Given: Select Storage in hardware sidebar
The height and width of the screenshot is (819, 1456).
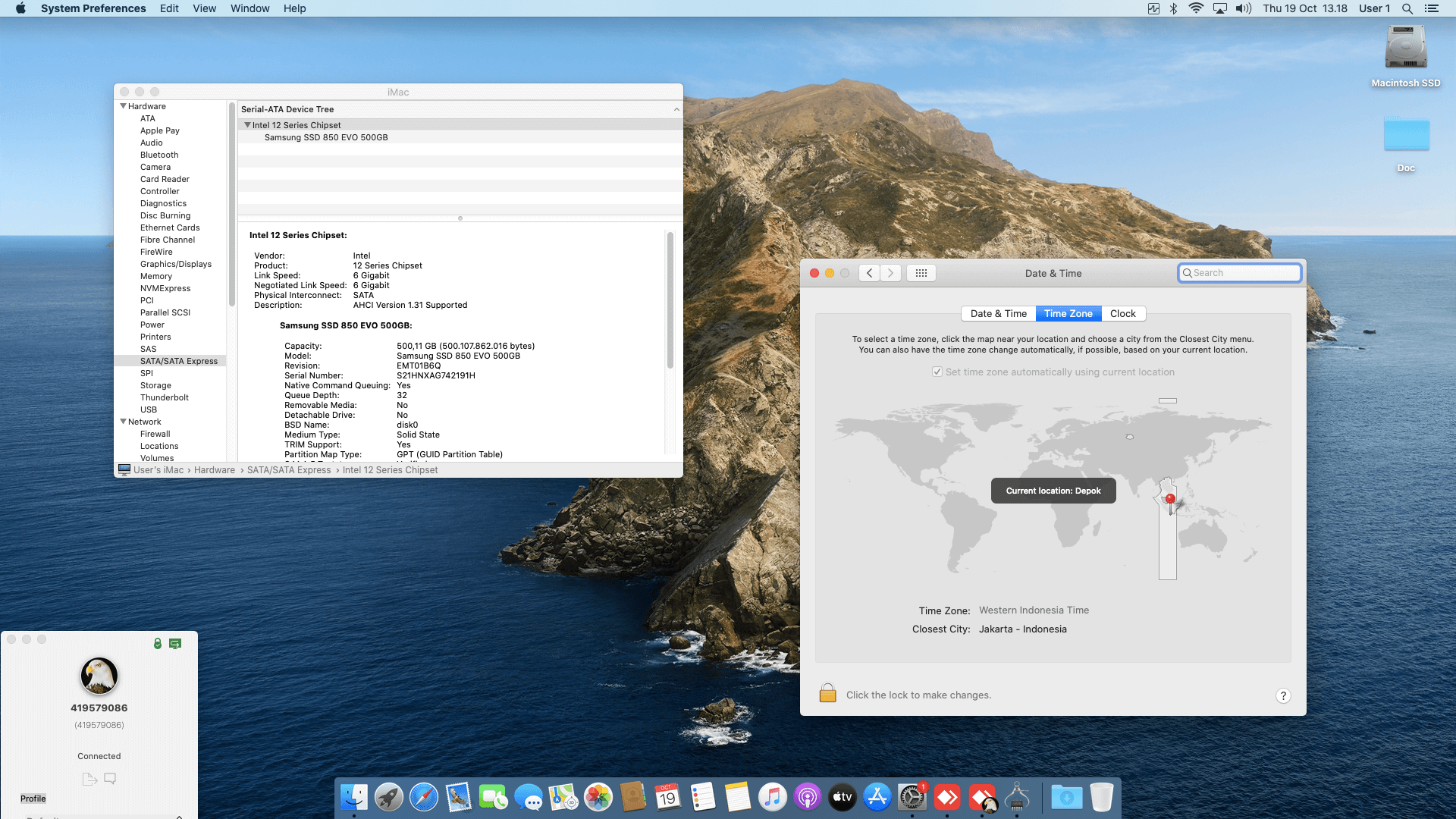Looking at the screenshot, I should point(155,385).
